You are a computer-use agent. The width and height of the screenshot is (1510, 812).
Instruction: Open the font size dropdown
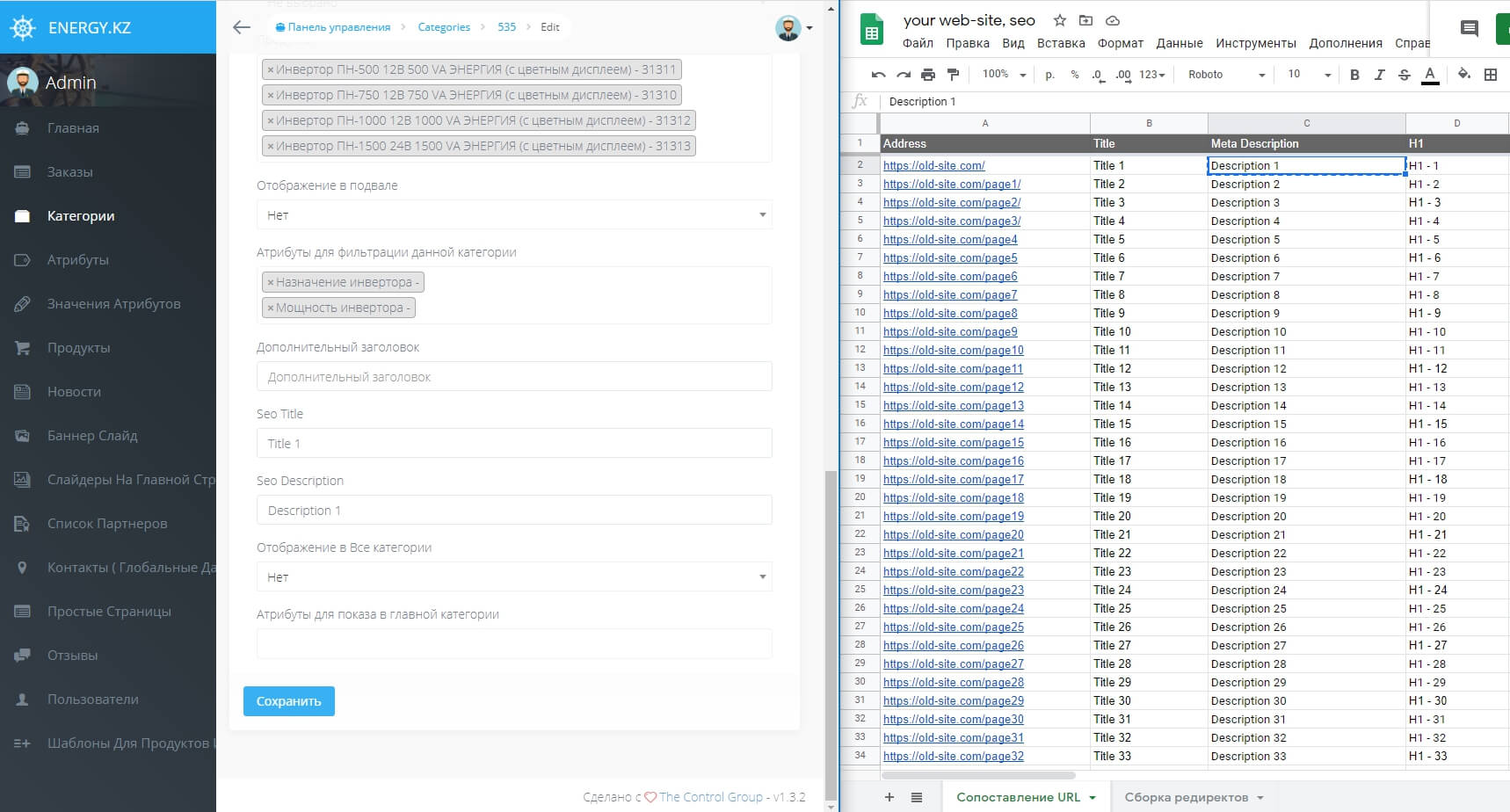click(1309, 75)
